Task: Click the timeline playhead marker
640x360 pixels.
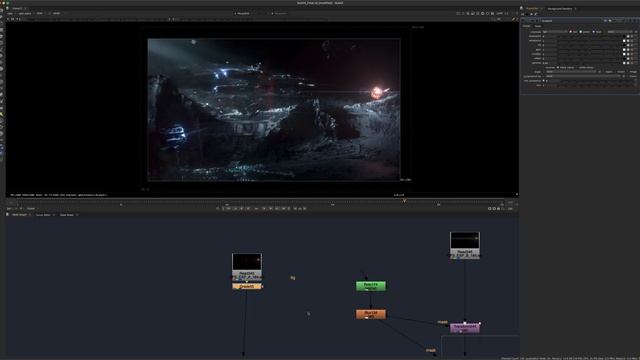Action: (x=404, y=201)
